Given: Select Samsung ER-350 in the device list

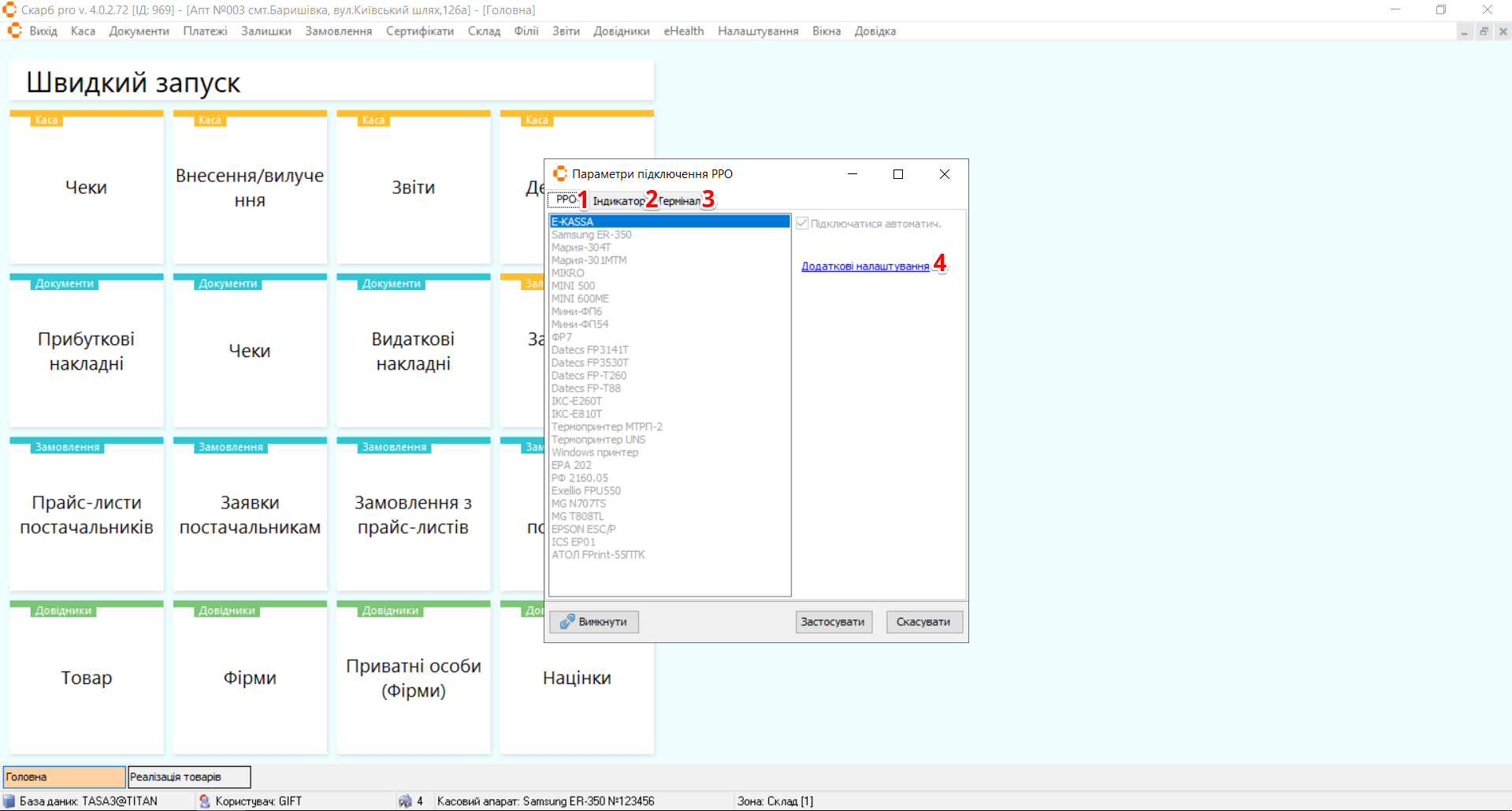Looking at the screenshot, I should coord(591,235).
